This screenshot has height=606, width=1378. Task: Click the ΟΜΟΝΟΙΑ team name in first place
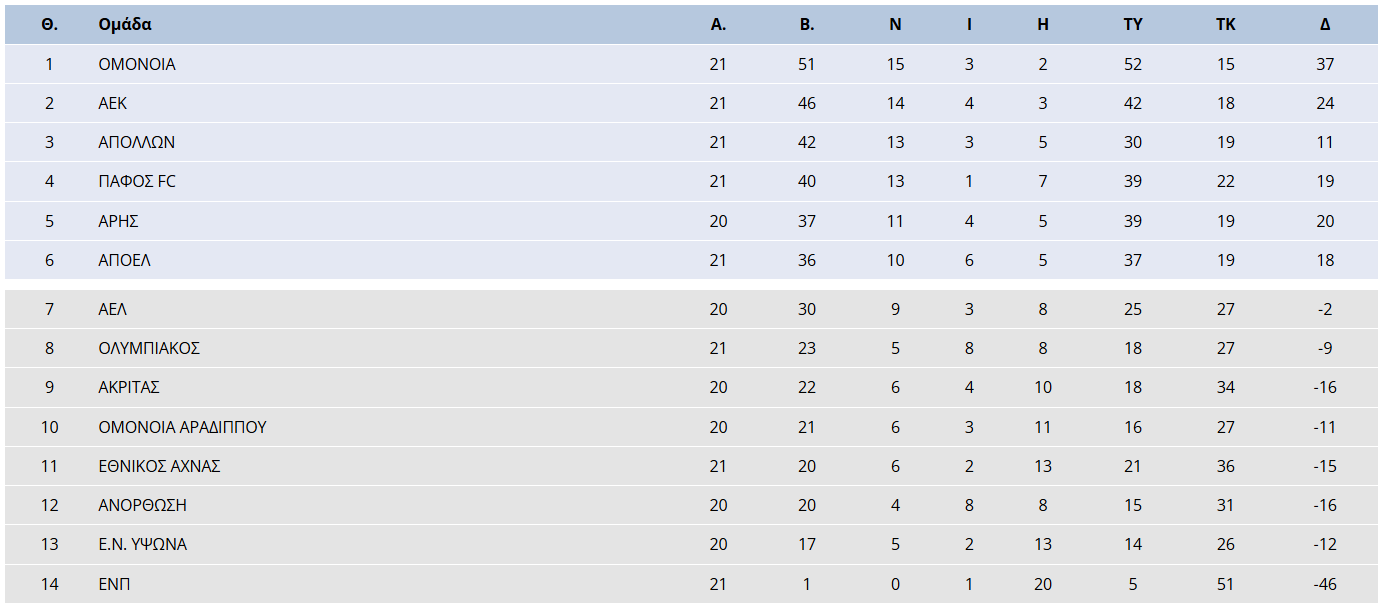[x=137, y=64]
